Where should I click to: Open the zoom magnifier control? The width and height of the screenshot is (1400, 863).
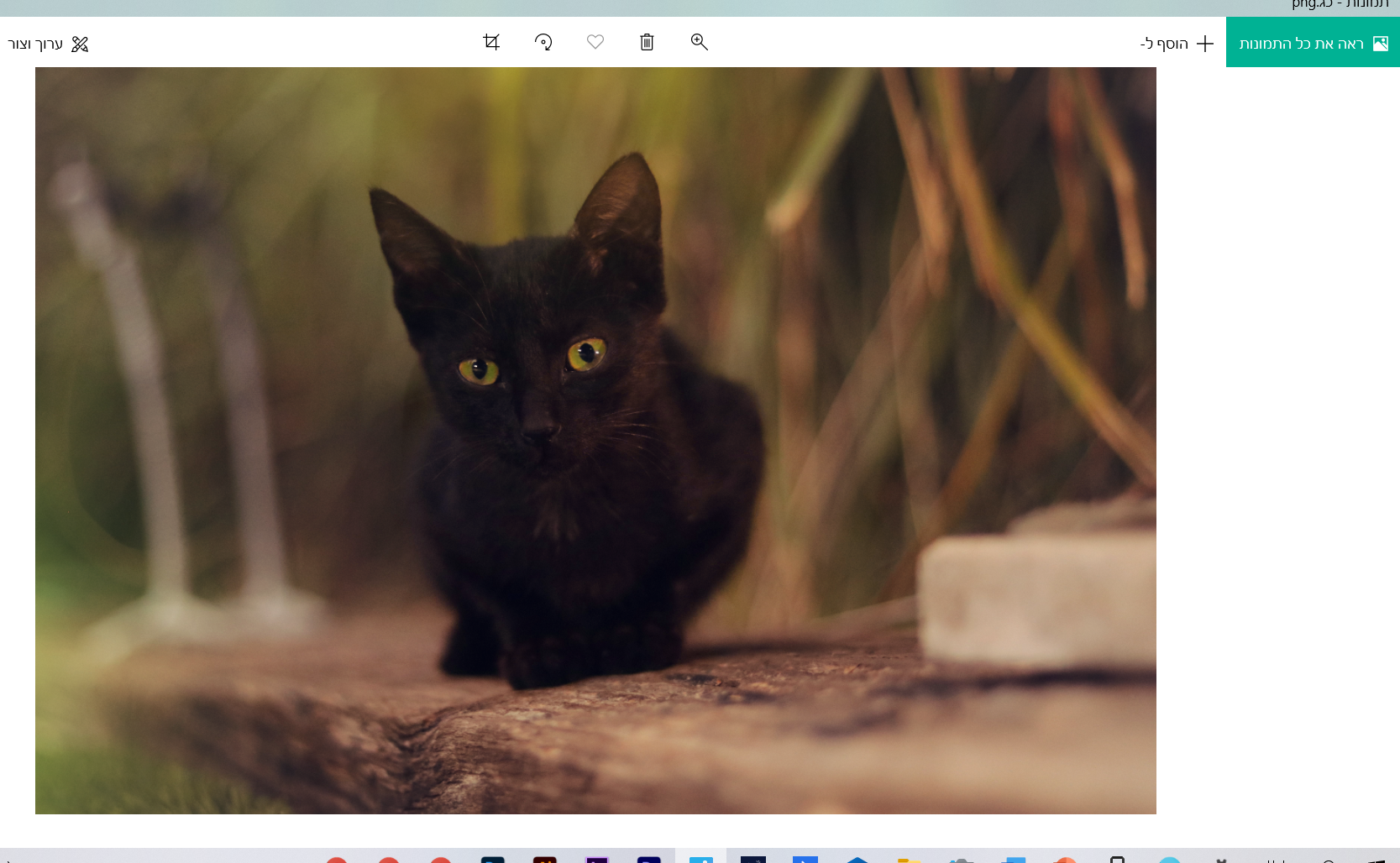point(699,42)
